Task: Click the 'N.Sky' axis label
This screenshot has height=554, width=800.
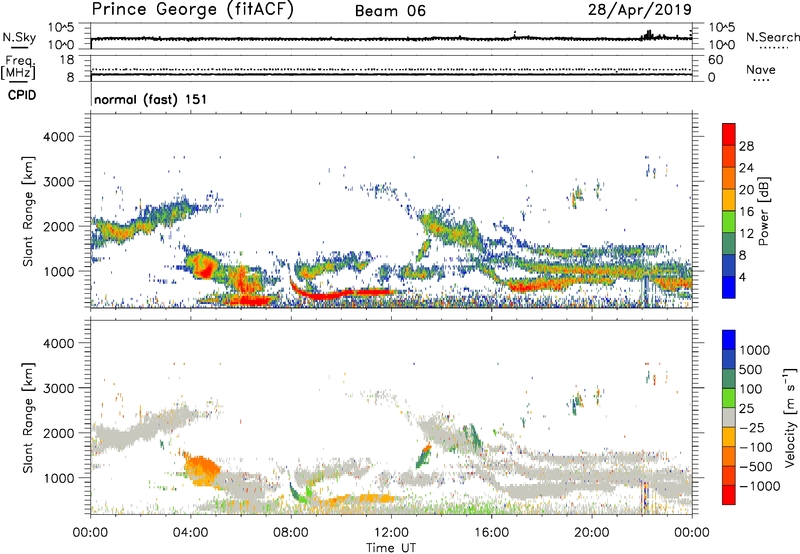Action: tap(19, 37)
